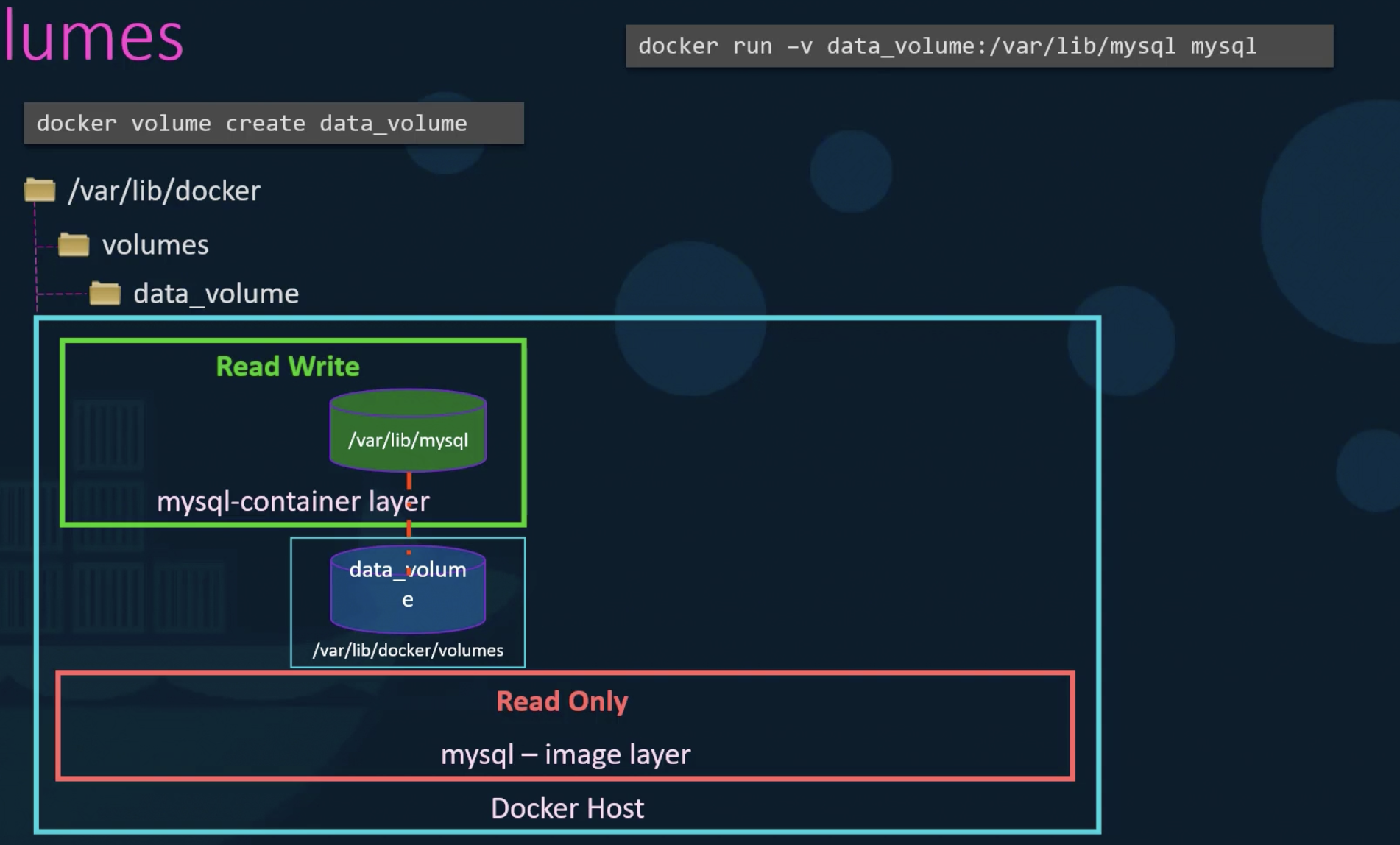Select the blue data_volume cylinder
The width and height of the screenshot is (1400, 845).
(x=408, y=589)
